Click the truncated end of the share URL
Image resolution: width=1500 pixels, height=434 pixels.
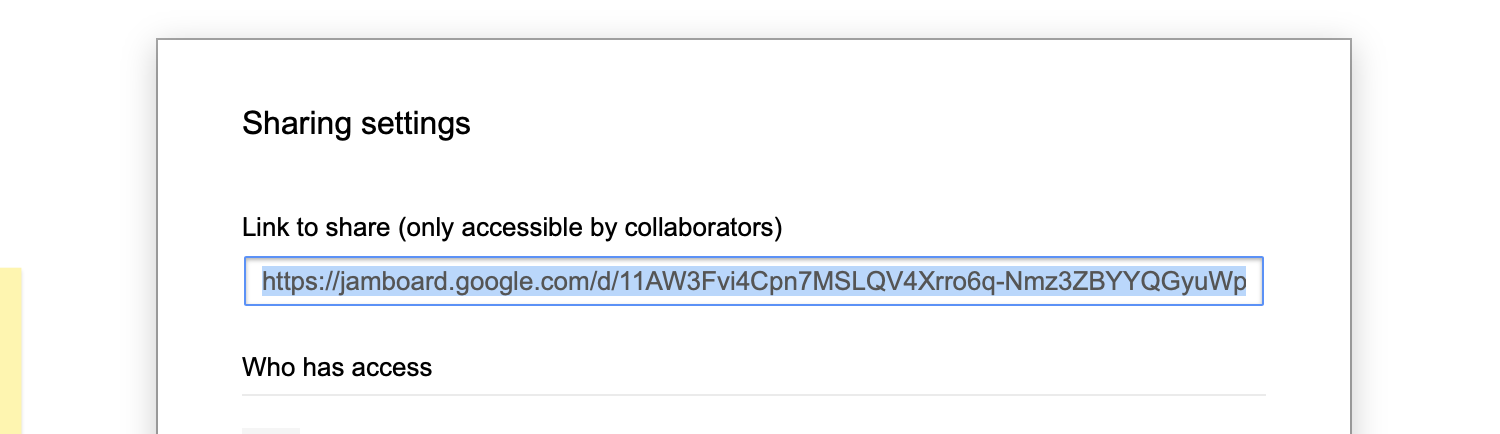tap(1225, 283)
